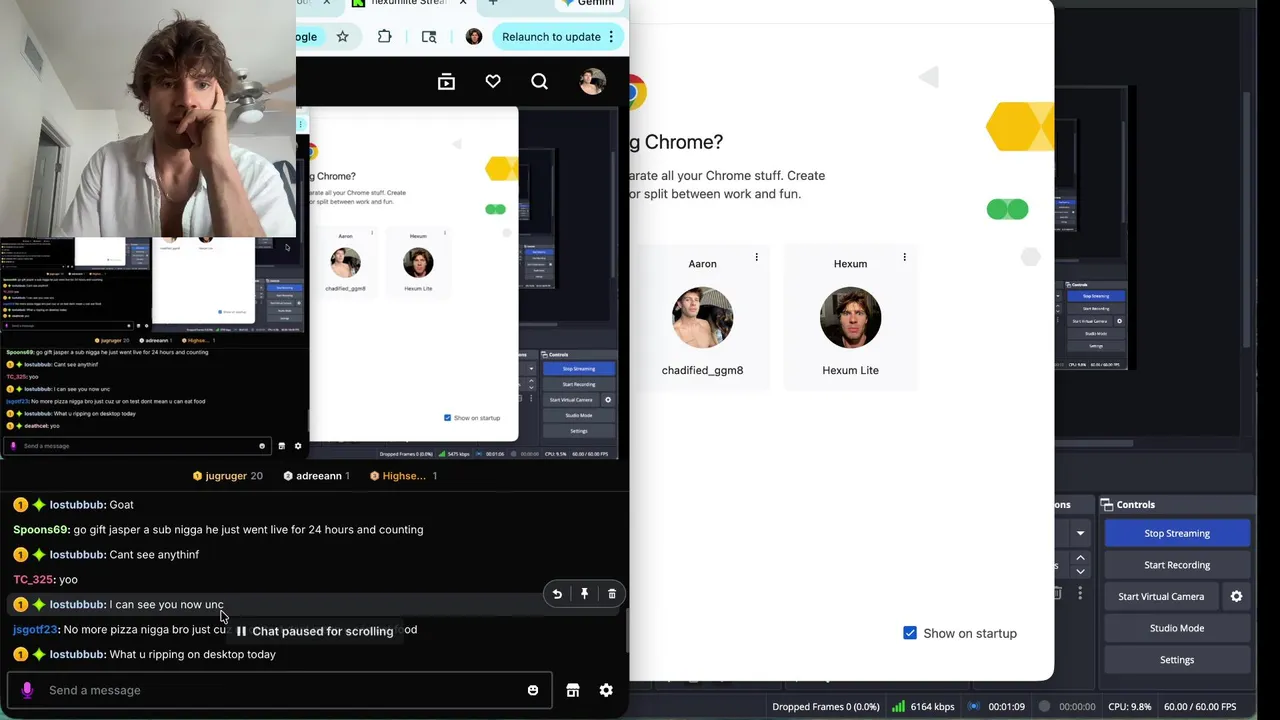Viewport: 1280px width, 720px height.
Task: Open the following heart icon
Action: [x=493, y=82]
